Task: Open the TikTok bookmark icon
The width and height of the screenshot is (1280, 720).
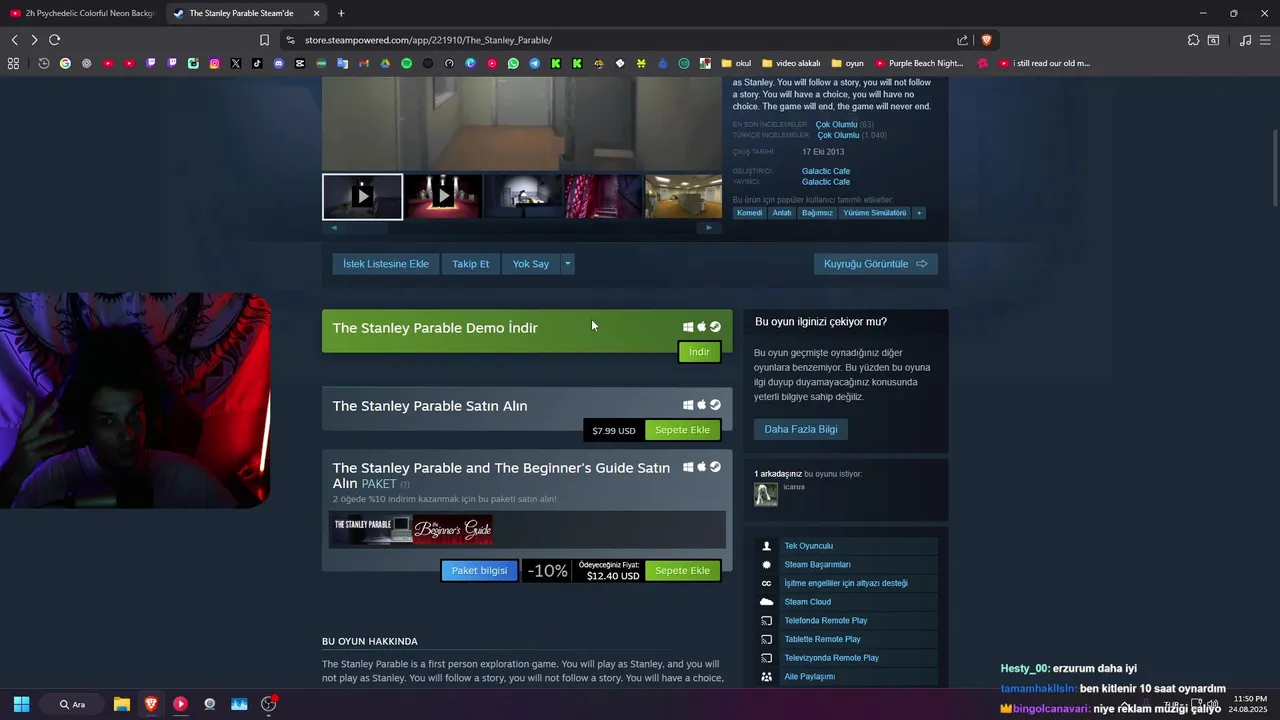Action: (257, 63)
